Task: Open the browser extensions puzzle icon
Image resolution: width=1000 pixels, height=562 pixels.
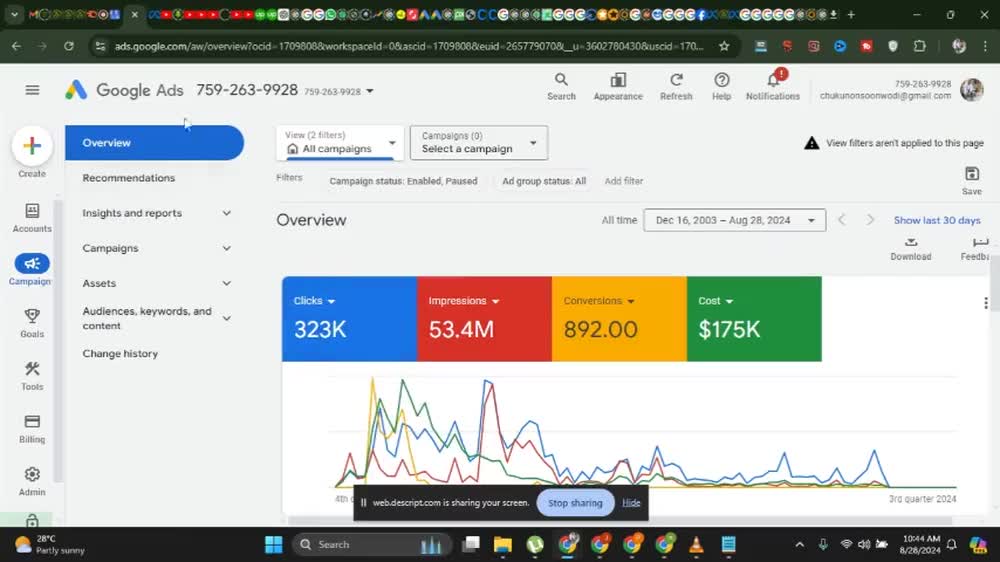Action: point(919,46)
